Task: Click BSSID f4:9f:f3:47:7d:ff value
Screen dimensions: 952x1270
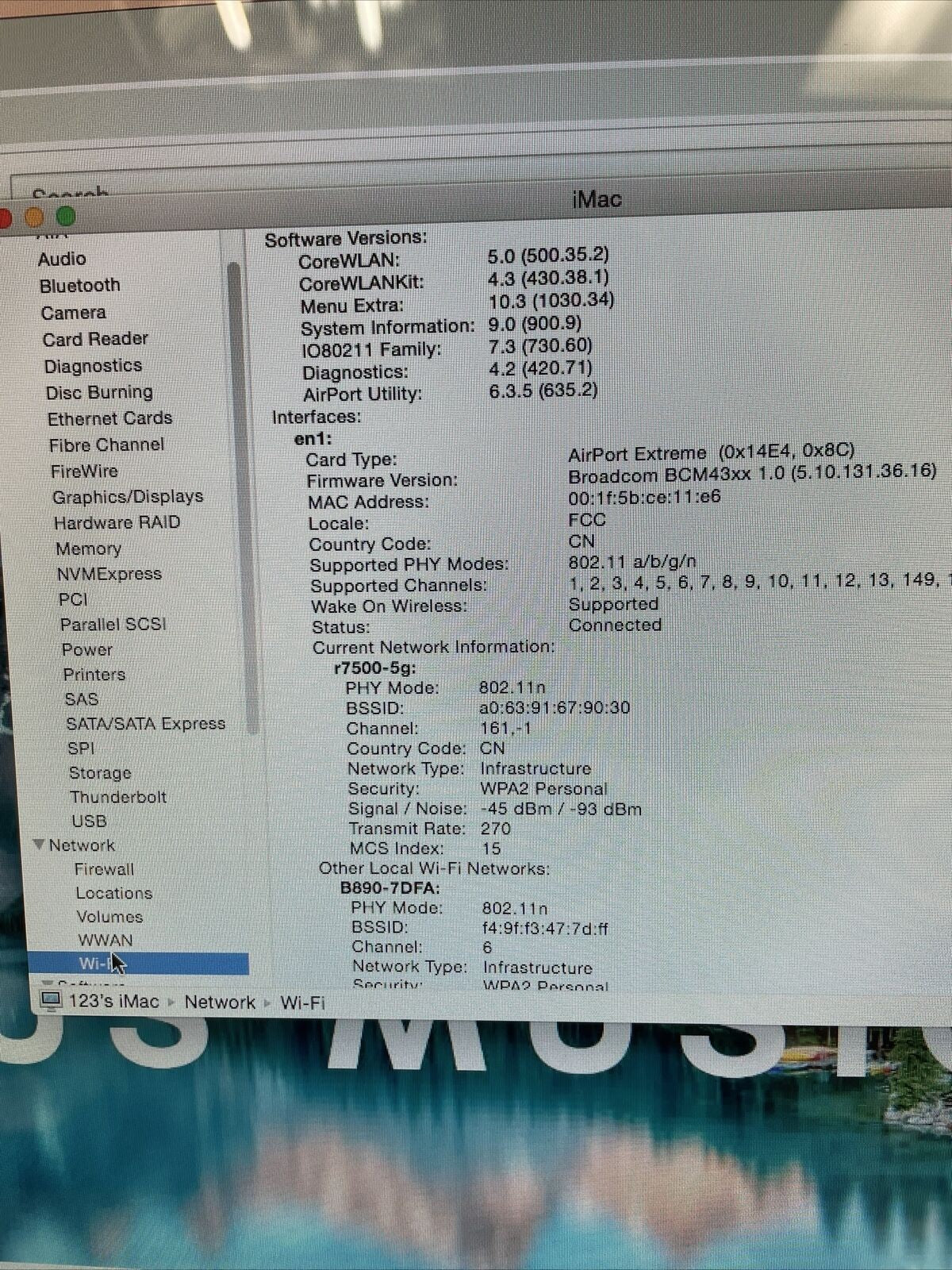Action: pyautogui.click(x=545, y=928)
